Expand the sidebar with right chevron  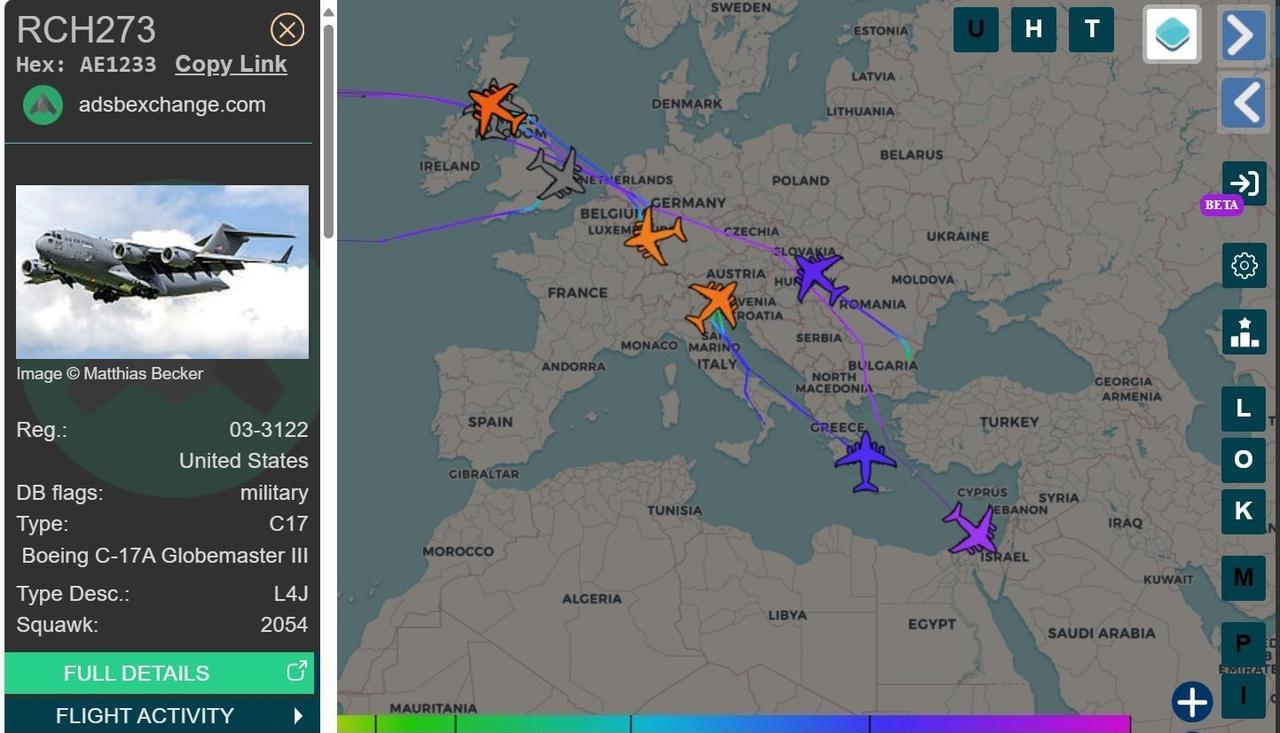[1243, 36]
